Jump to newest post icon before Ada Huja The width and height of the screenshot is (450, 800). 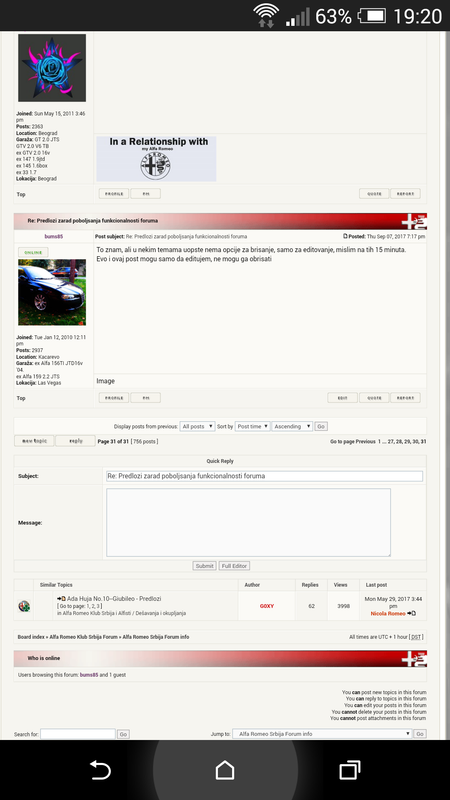61,598
